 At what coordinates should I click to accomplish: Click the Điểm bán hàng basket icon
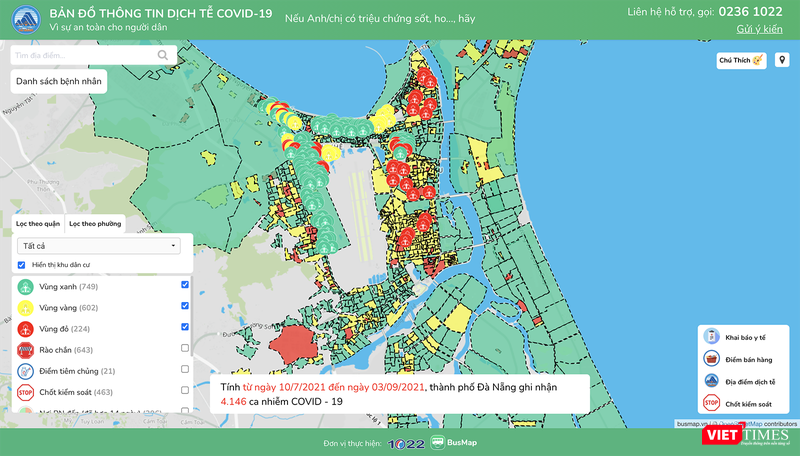[x=711, y=357]
